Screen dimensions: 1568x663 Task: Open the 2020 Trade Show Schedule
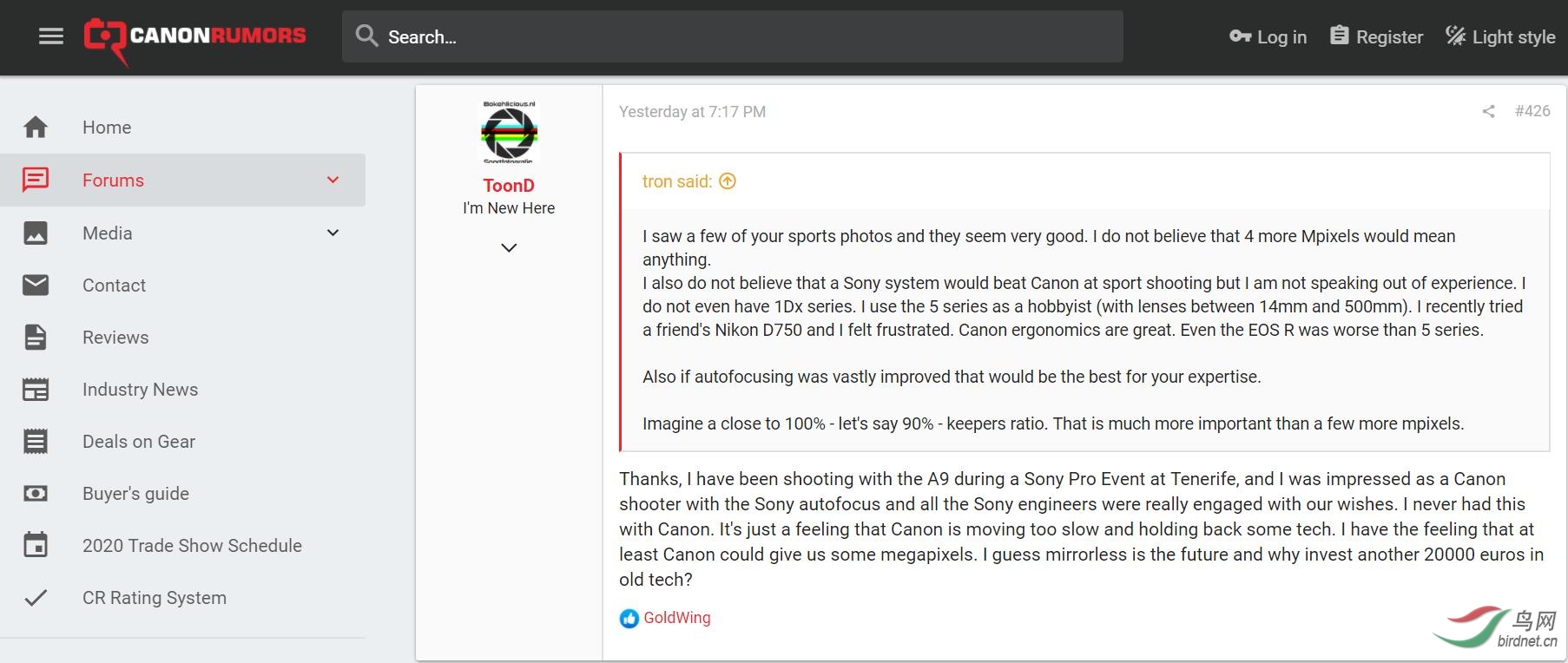coord(192,546)
